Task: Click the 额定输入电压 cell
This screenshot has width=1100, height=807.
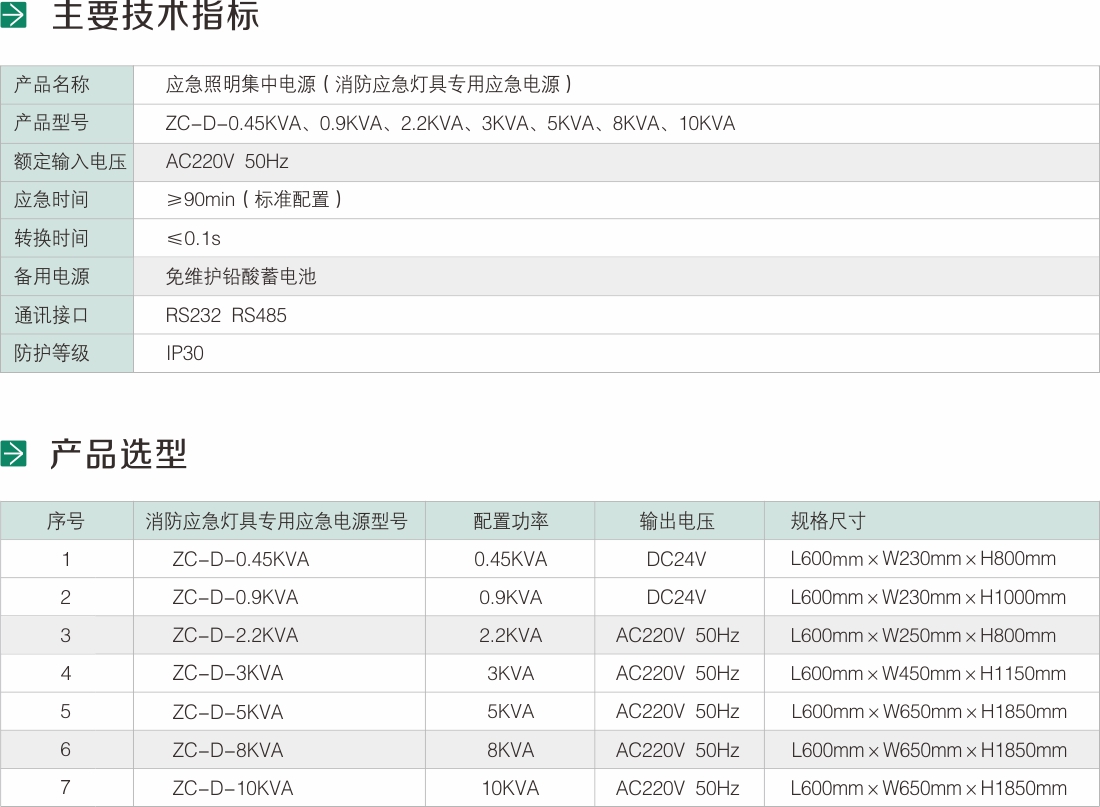Action: [x=57, y=161]
